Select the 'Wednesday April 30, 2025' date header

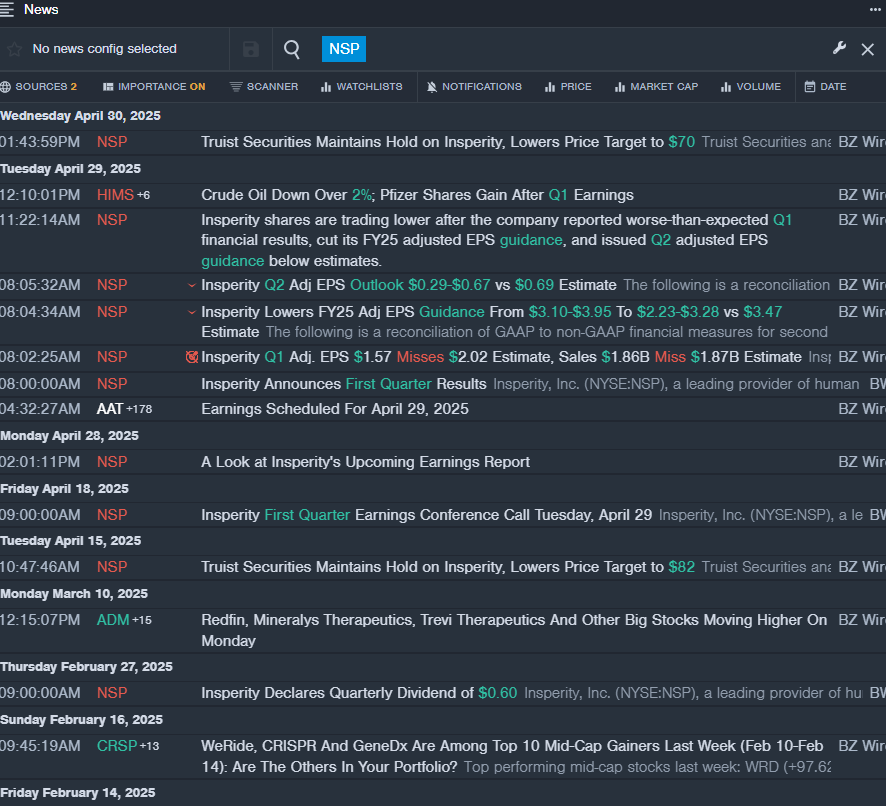click(80, 116)
